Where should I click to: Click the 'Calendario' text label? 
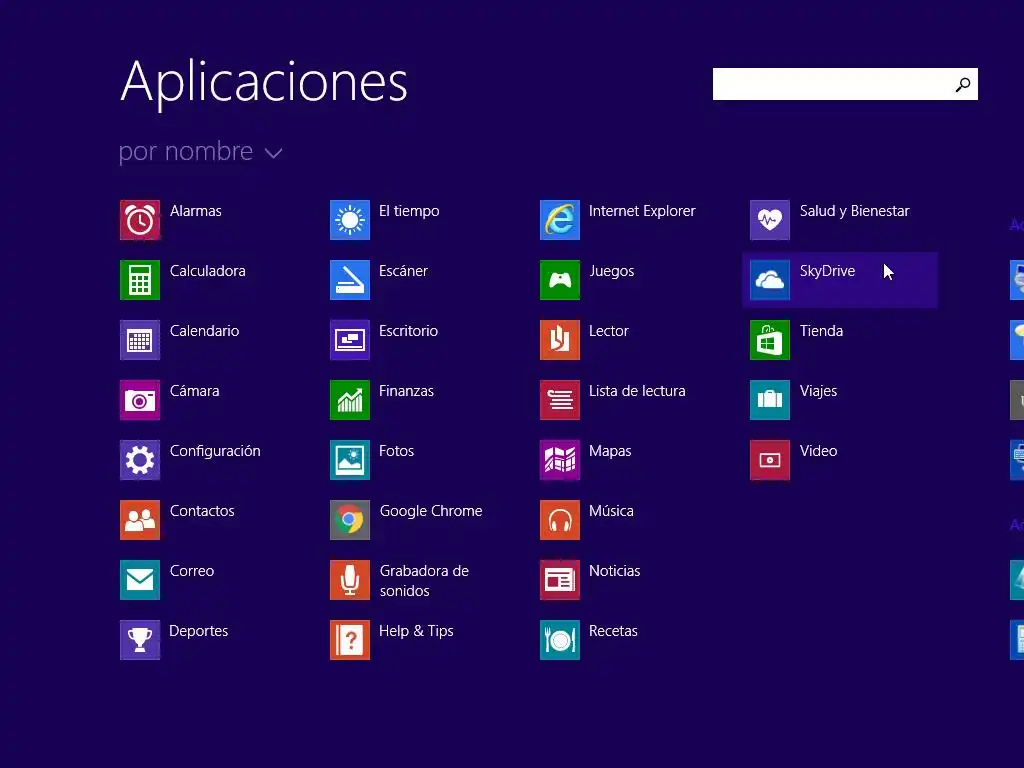click(204, 331)
